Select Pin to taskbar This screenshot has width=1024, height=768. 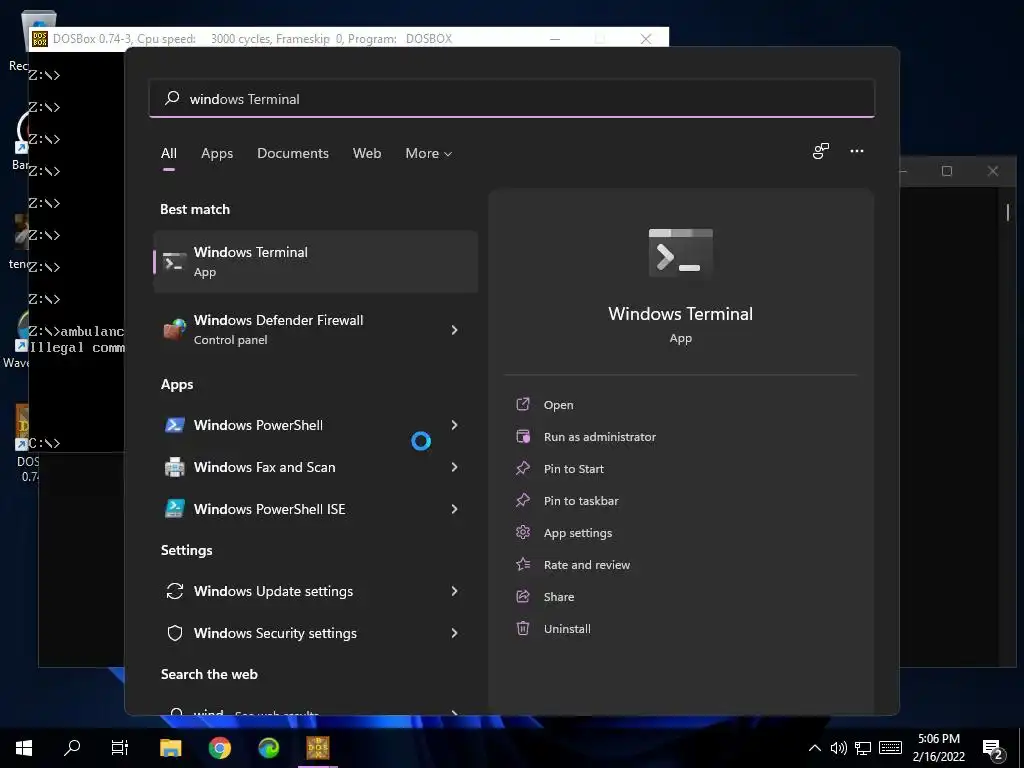(x=581, y=501)
